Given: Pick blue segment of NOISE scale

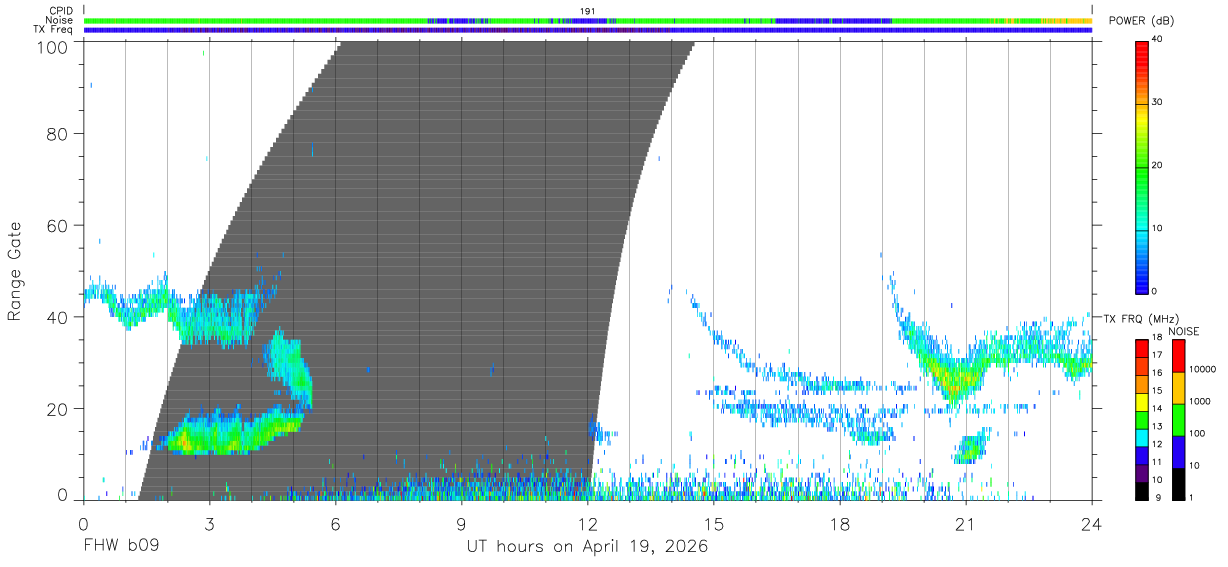Looking at the screenshot, I should coord(1178,452).
